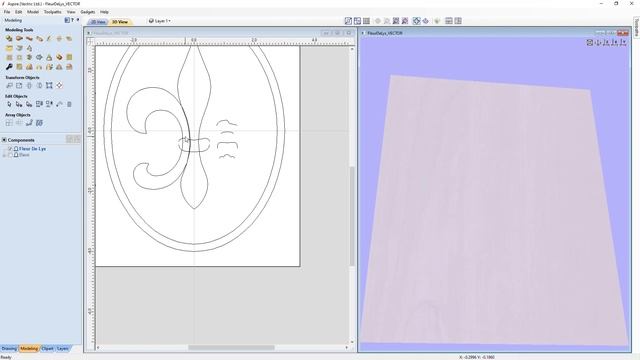Viewport: 640px width, 360px height.
Task: Switch to Node Editing mode tool
Action: (19, 104)
